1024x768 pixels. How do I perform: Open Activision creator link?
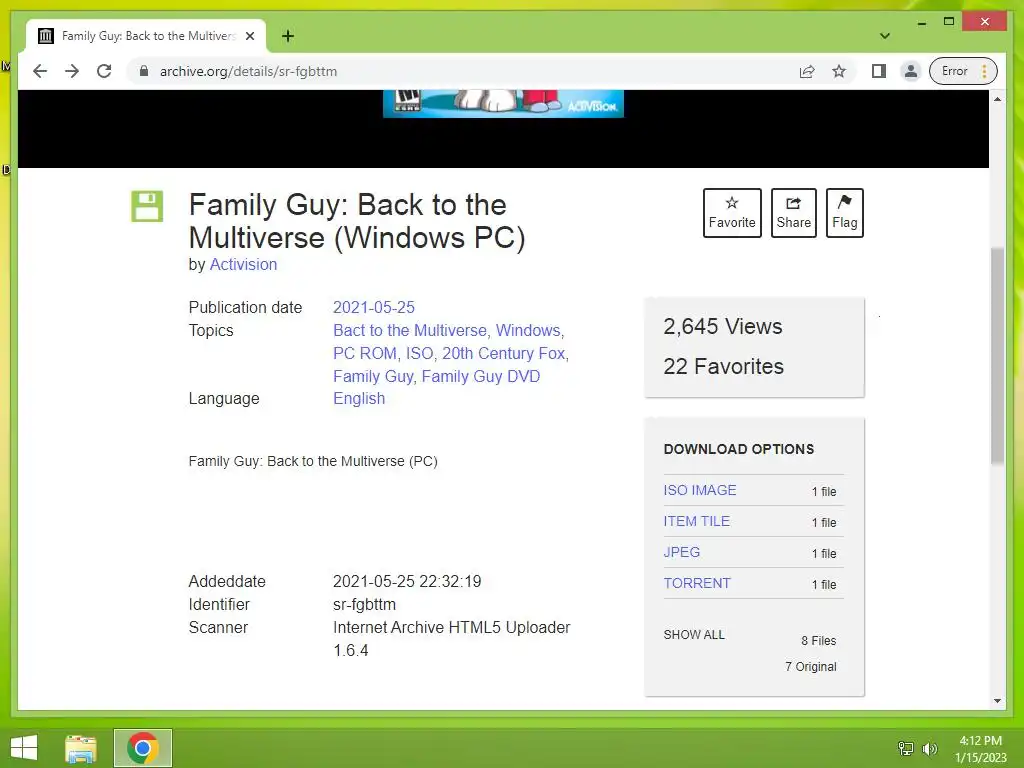tap(243, 264)
